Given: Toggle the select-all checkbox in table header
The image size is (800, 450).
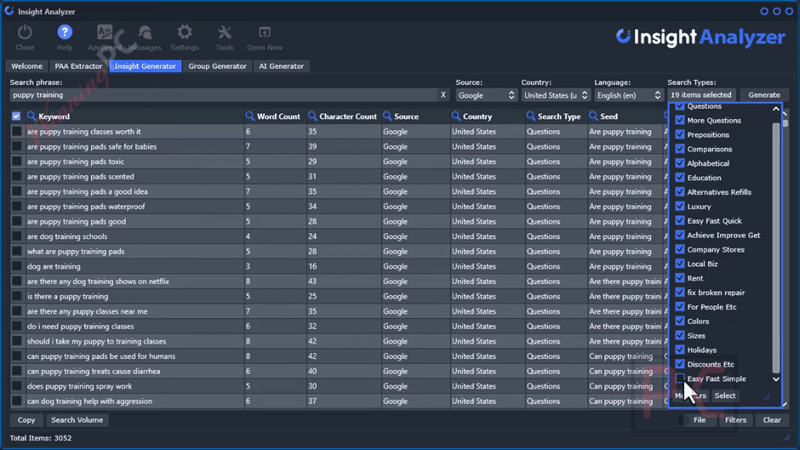Looking at the screenshot, I should [x=16, y=116].
